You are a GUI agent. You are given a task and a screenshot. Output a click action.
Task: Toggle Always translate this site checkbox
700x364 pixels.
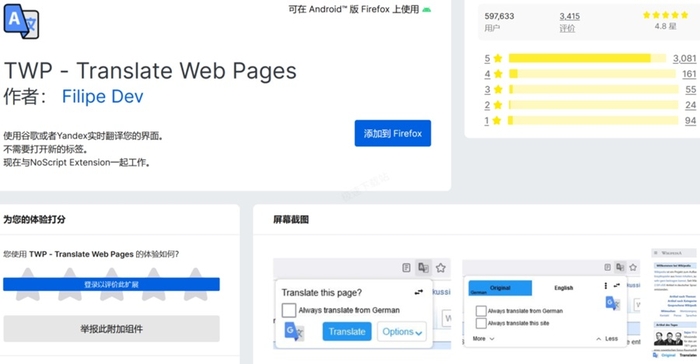[481, 323]
